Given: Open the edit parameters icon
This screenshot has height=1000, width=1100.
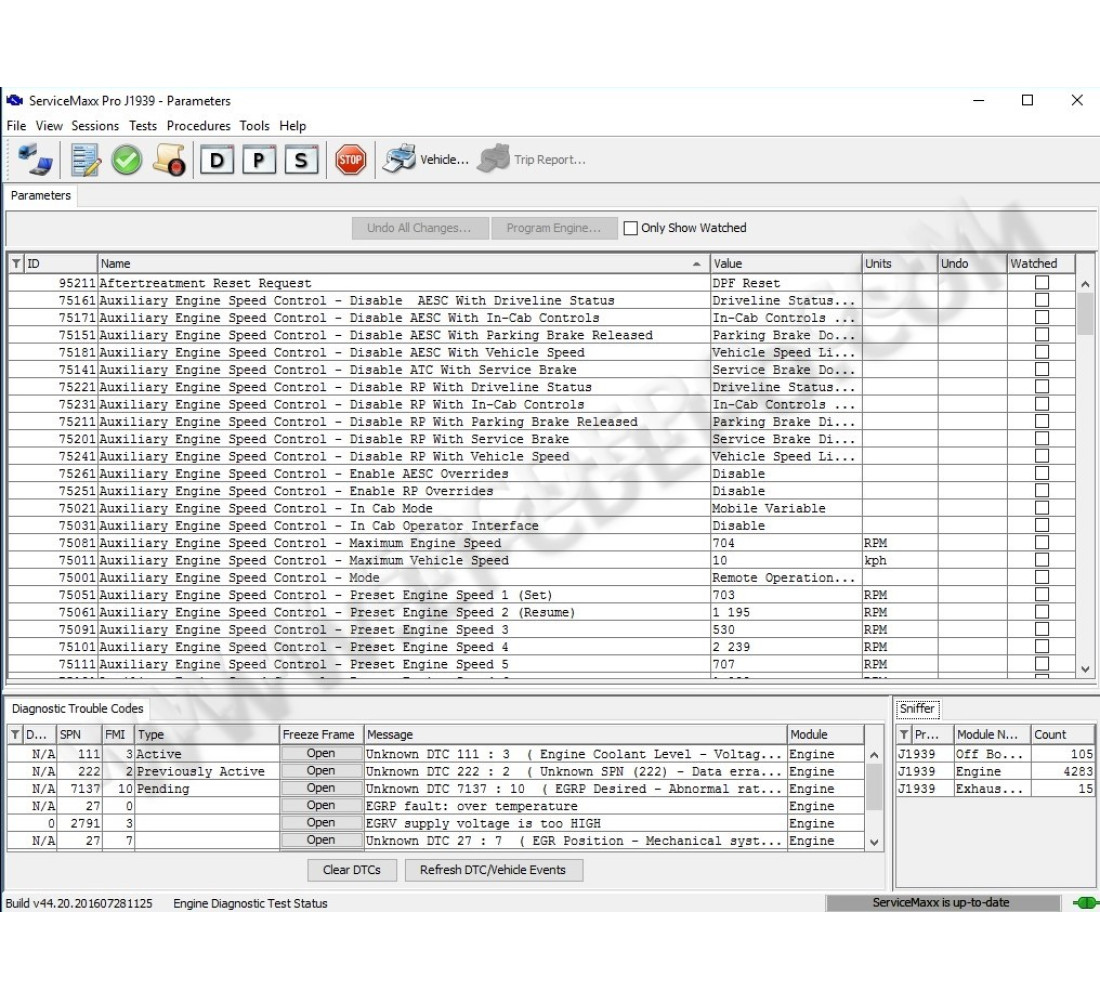Looking at the screenshot, I should [83, 157].
